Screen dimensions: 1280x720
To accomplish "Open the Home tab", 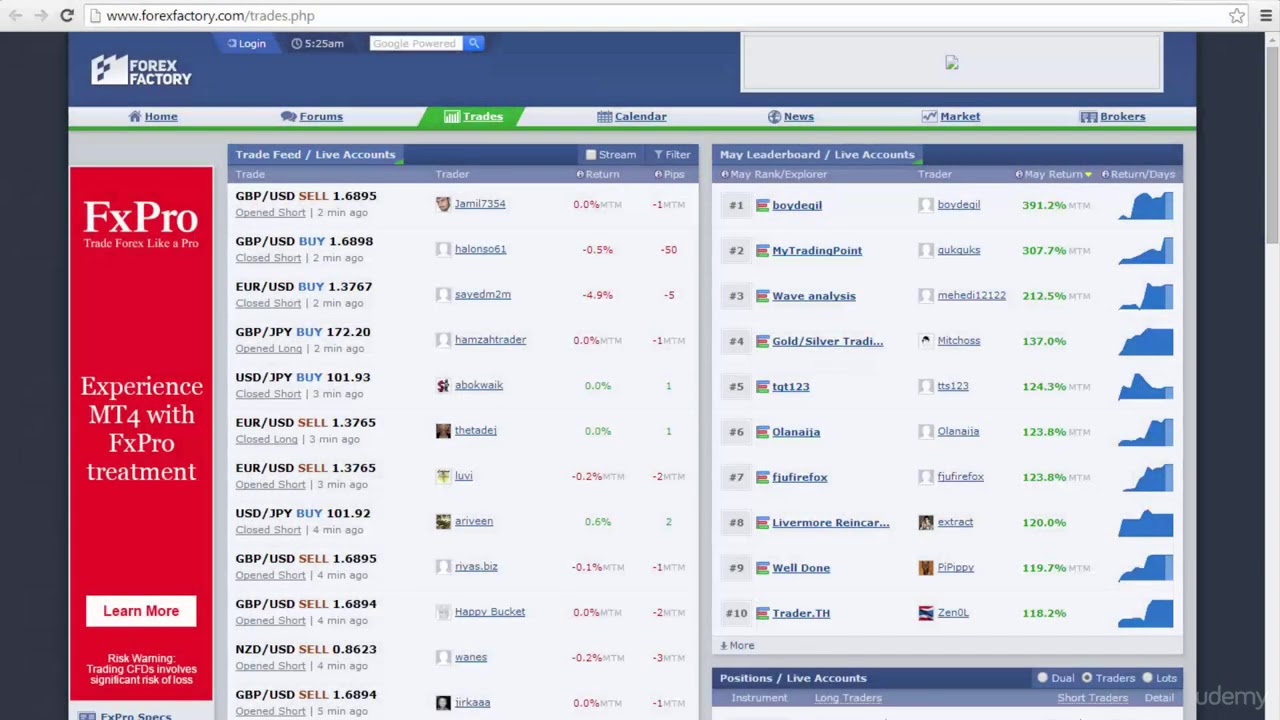I will [x=153, y=117].
